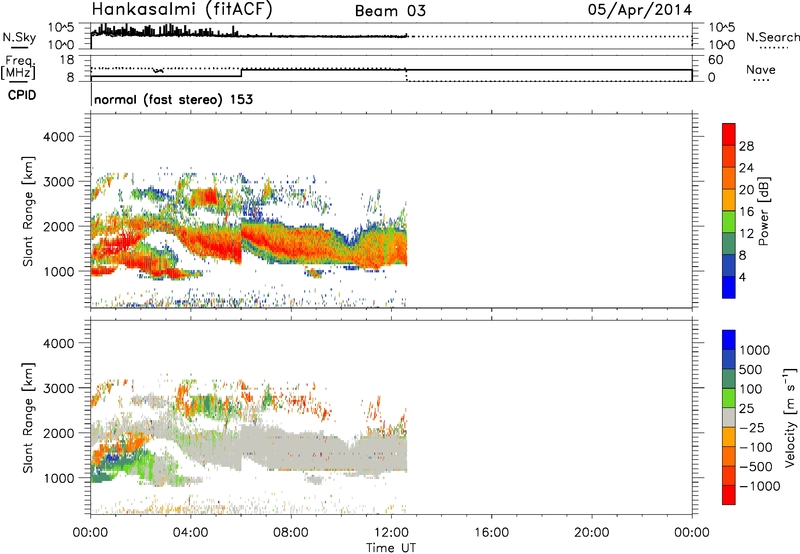Click the Hankasalmi (fitACF) title

(182, 10)
